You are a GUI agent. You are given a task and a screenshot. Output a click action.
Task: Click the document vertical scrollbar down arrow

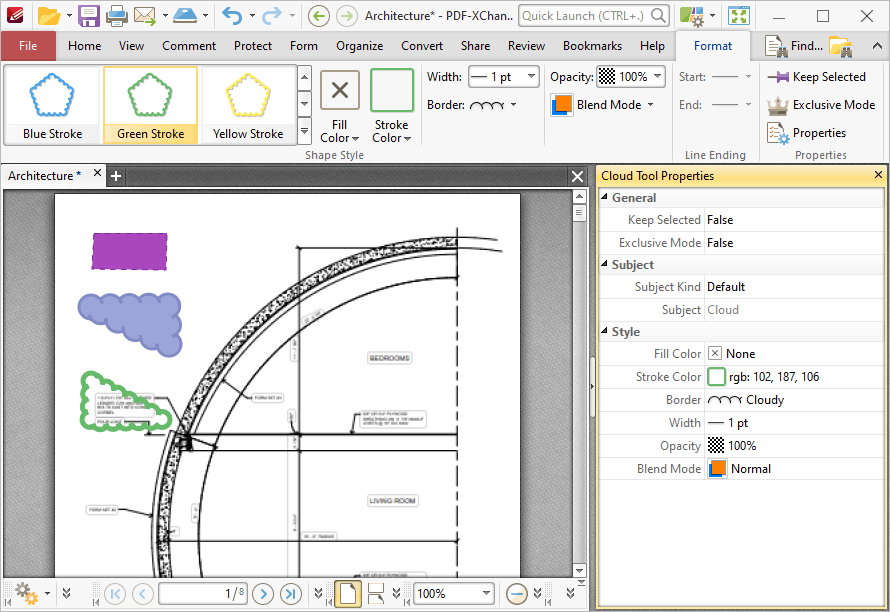579,570
